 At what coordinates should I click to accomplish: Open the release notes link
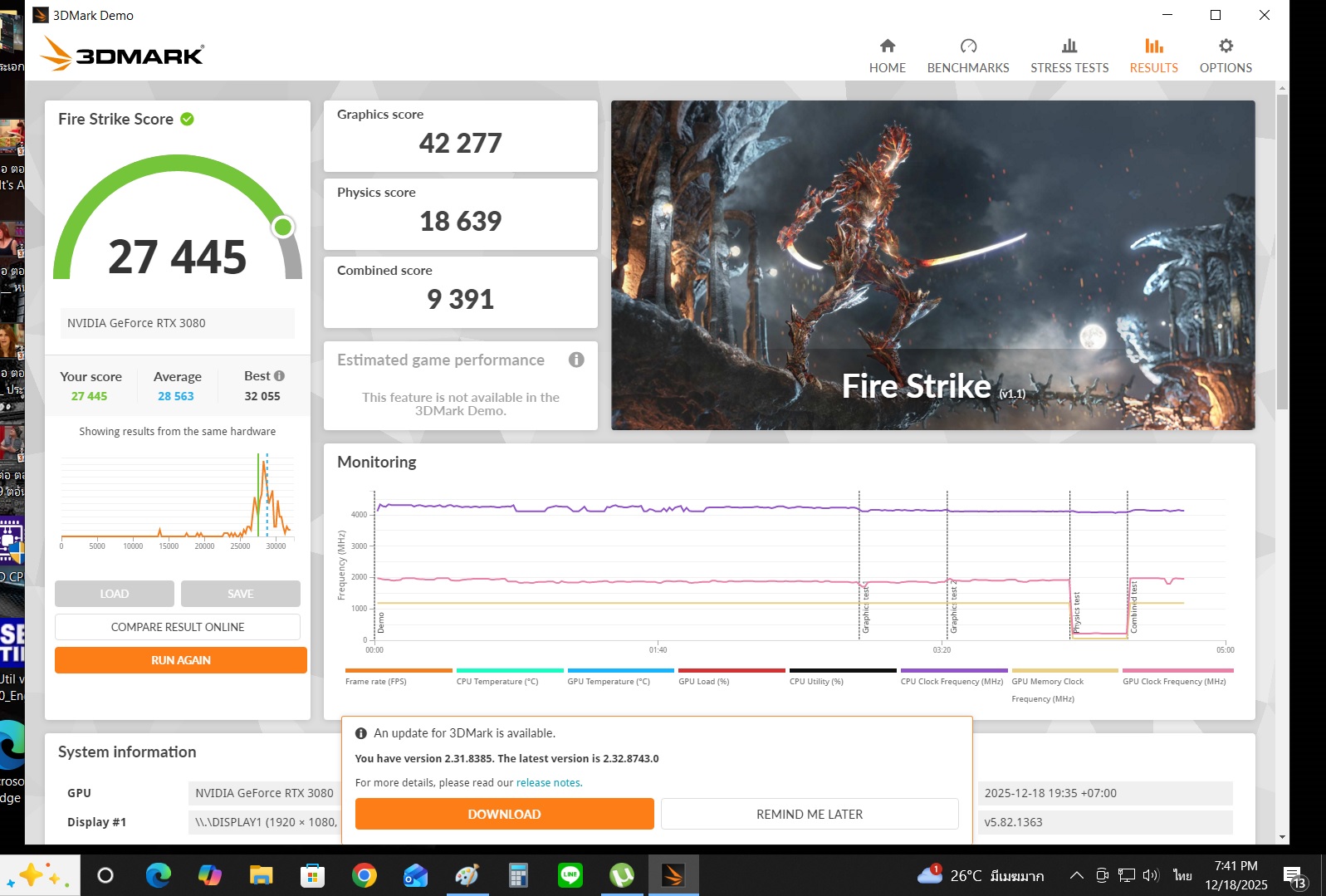pyautogui.click(x=549, y=783)
